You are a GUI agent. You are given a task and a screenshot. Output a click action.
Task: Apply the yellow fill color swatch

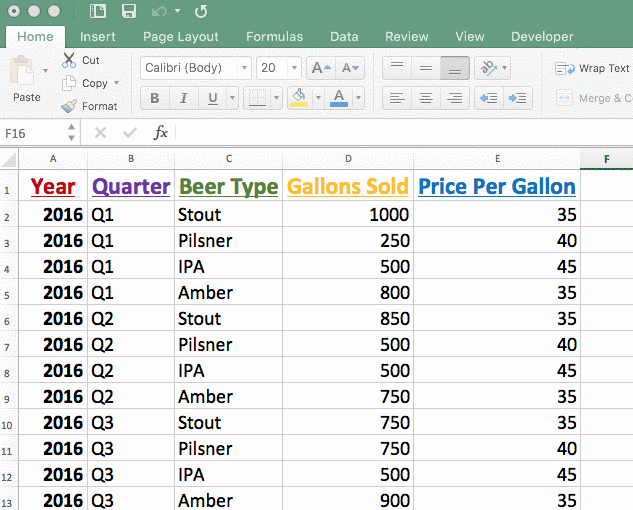[x=298, y=98]
